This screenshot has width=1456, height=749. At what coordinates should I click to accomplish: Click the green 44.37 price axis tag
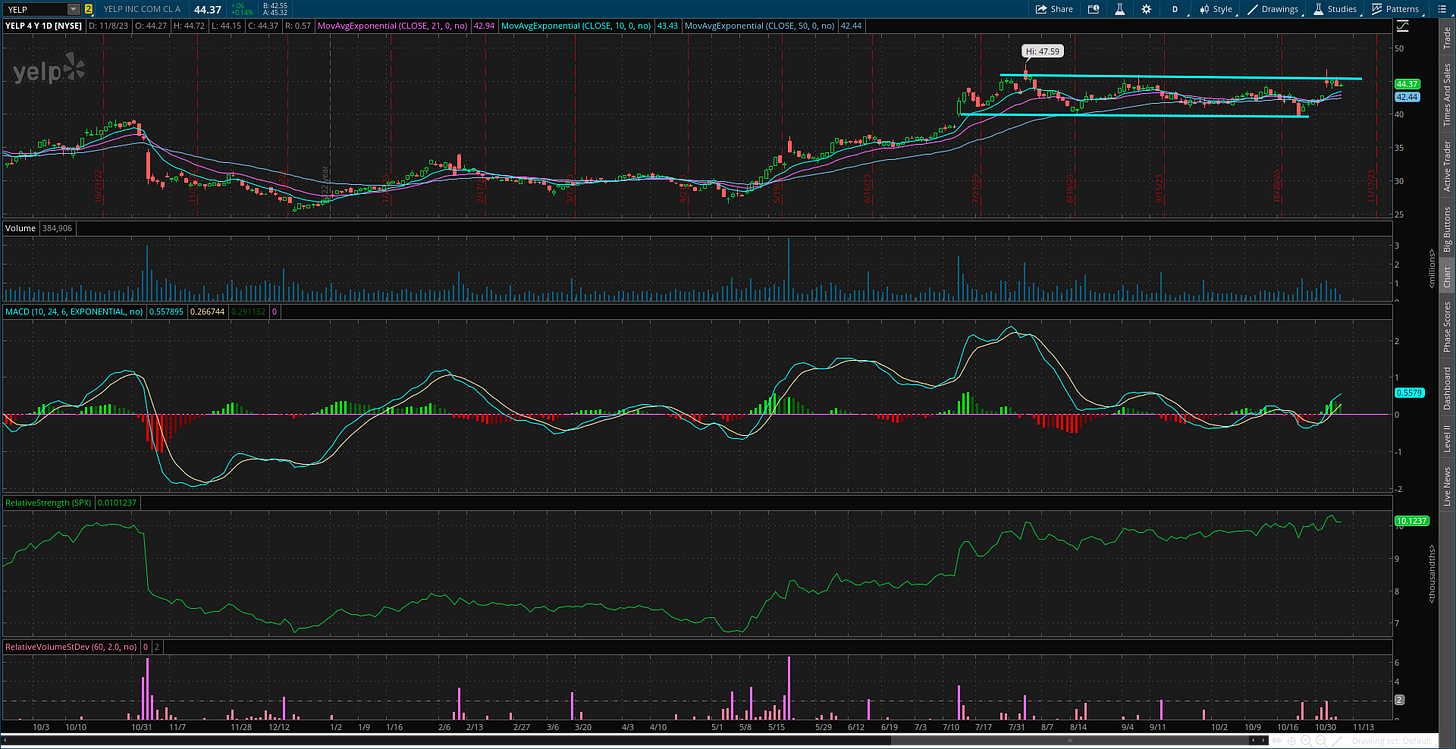pos(1408,84)
